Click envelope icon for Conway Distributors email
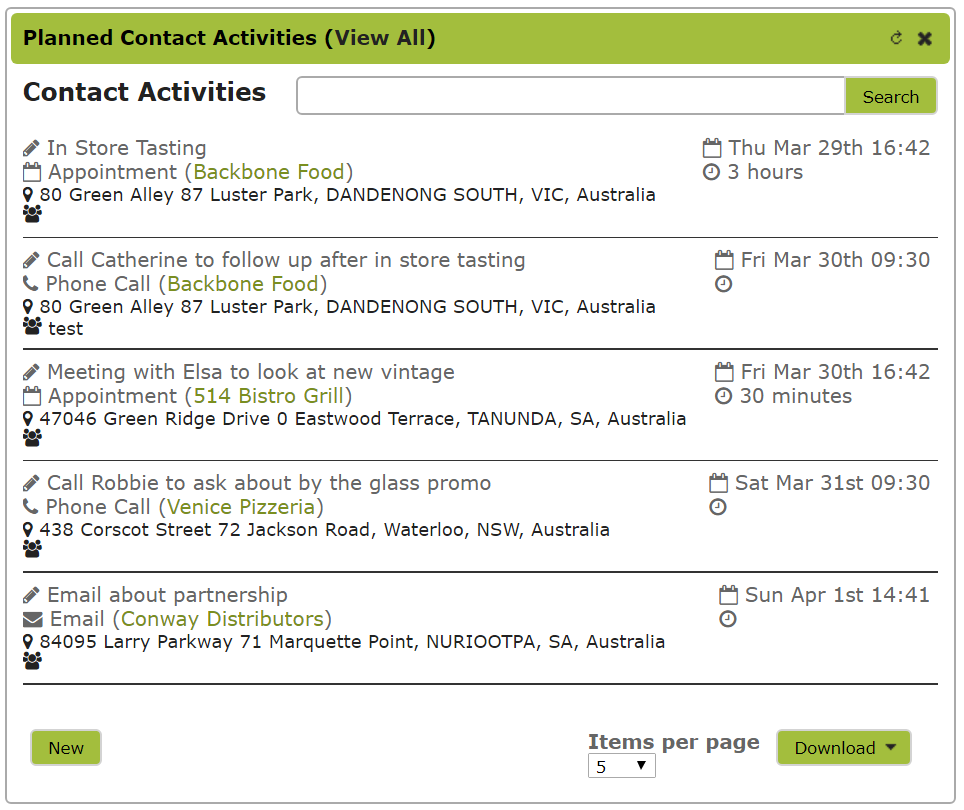Image resolution: width=964 pixels, height=810 pixels. point(33,619)
